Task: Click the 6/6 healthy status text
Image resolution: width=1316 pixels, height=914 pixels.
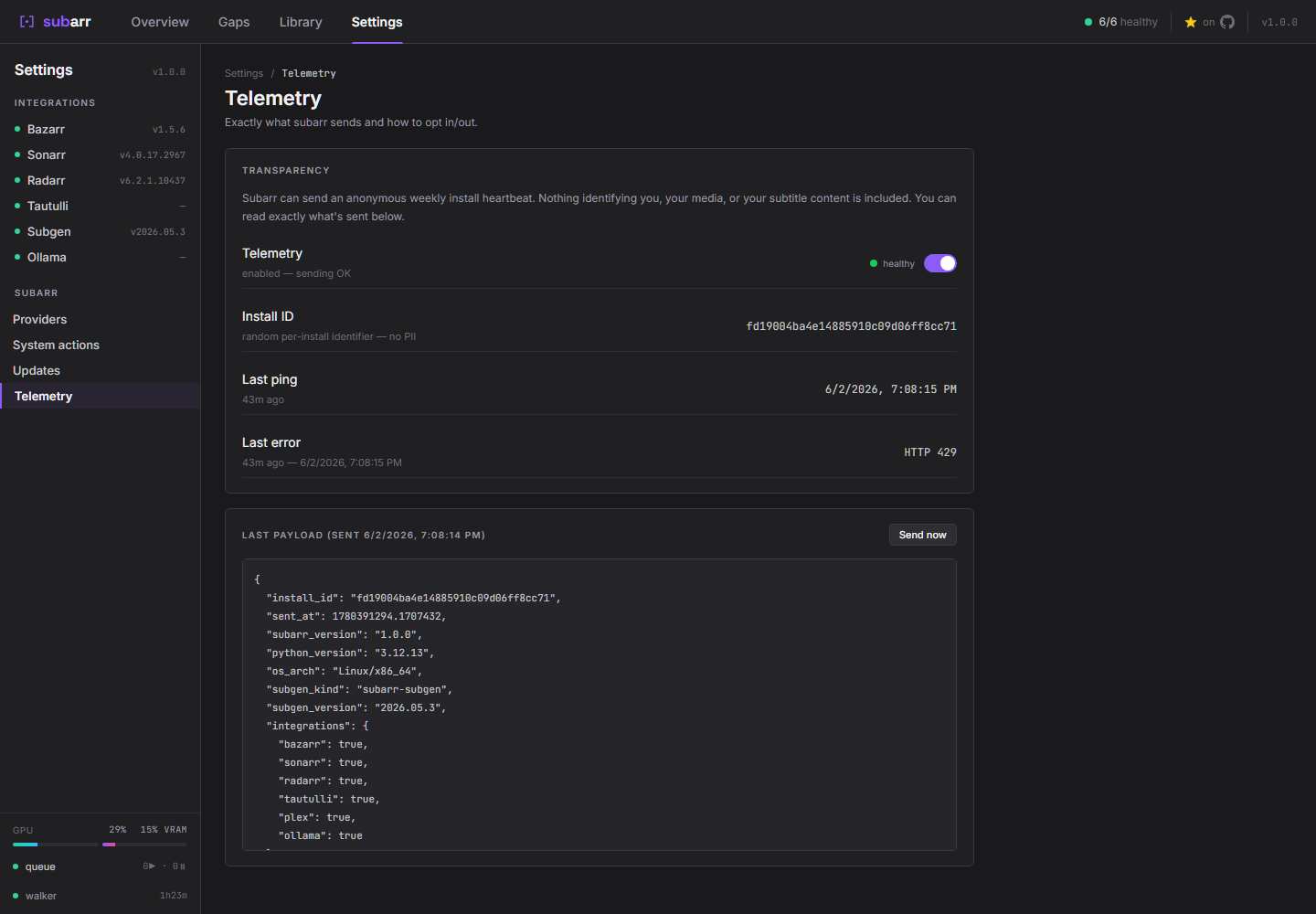Action: [1128, 22]
